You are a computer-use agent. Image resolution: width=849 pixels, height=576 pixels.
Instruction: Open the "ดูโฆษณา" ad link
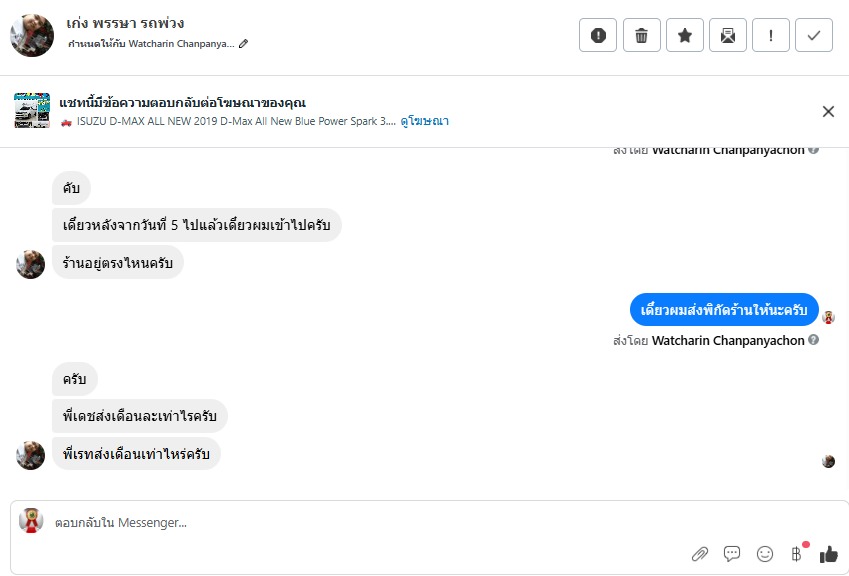click(x=425, y=121)
